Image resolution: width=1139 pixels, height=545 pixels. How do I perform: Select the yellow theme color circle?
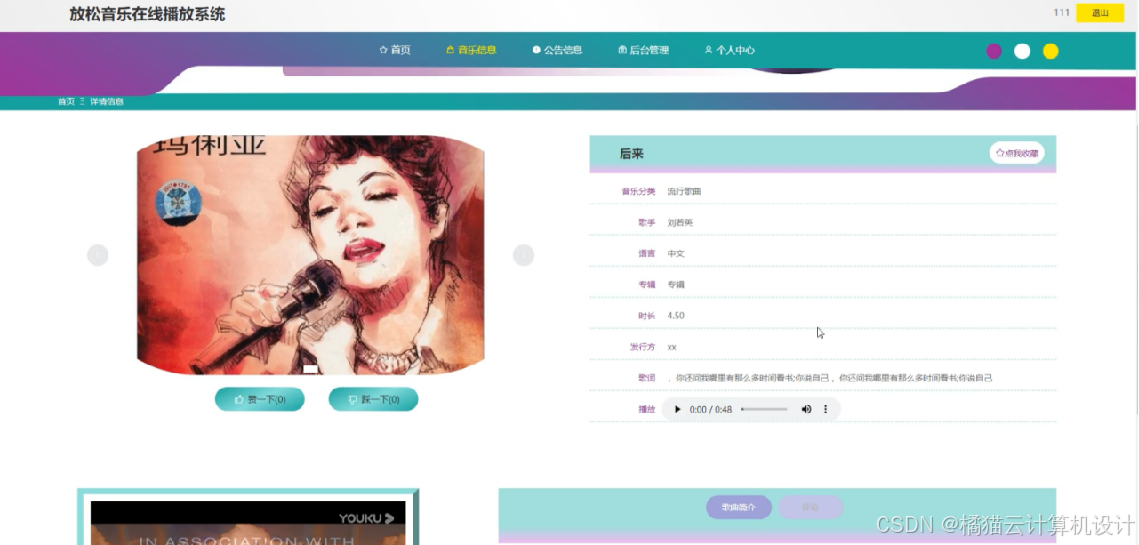tap(1050, 52)
